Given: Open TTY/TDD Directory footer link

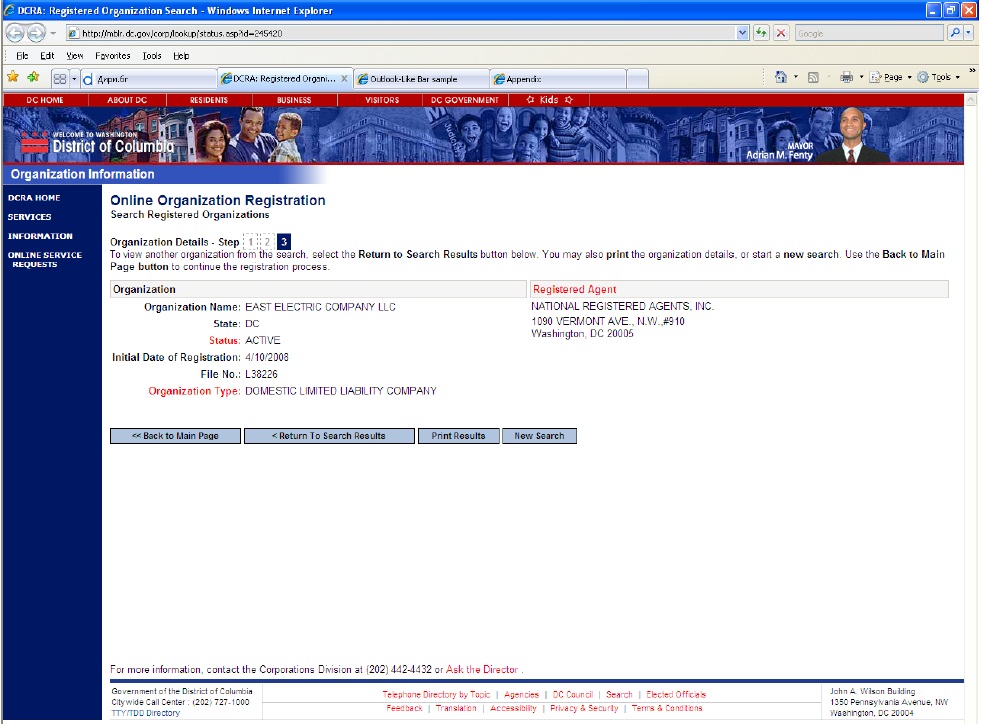Looking at the screenshot, I should point(145,713).
